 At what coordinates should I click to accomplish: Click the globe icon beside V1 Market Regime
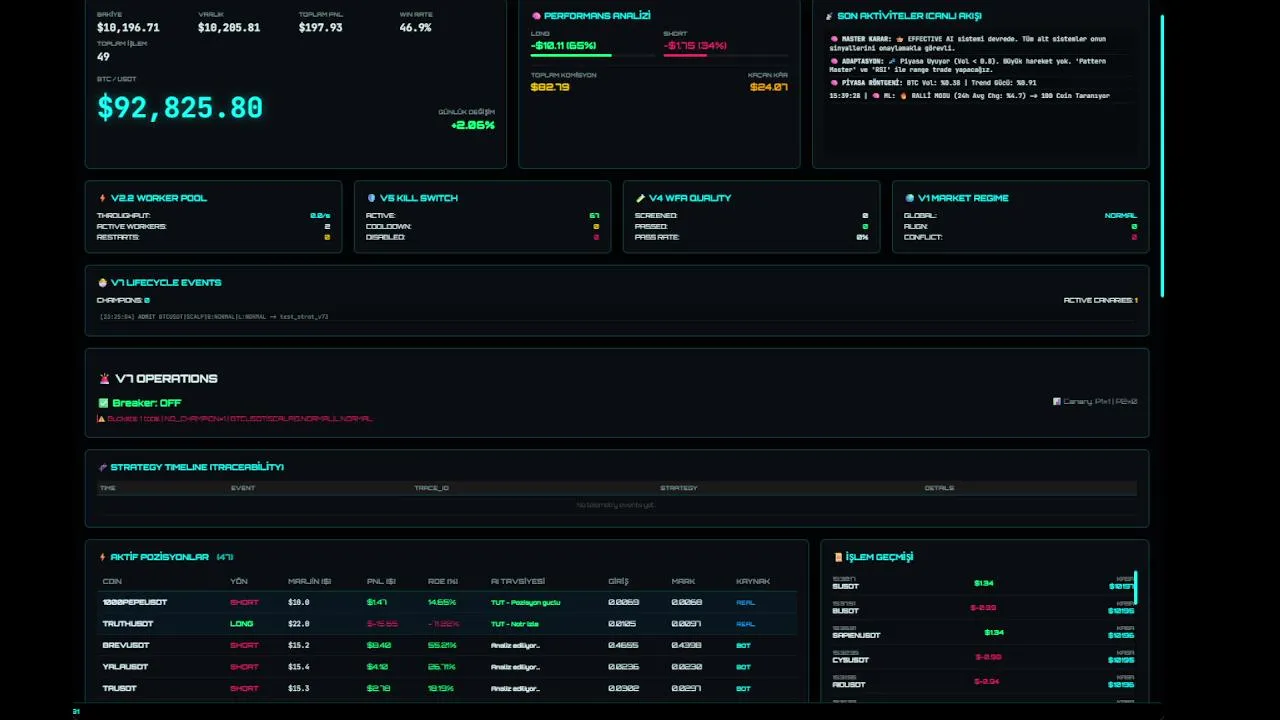click(909, 198)
